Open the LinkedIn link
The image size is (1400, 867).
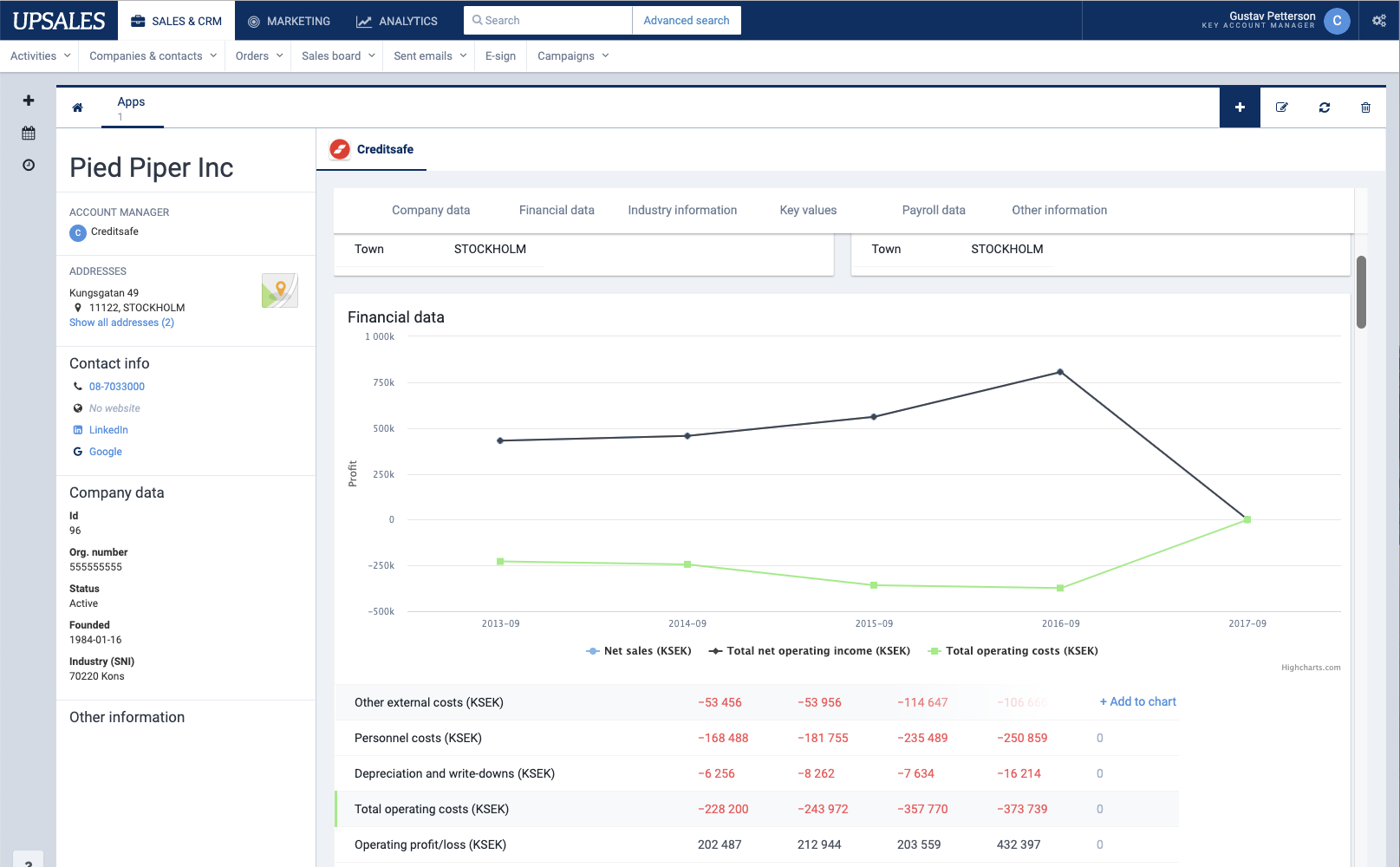point(108,430)
